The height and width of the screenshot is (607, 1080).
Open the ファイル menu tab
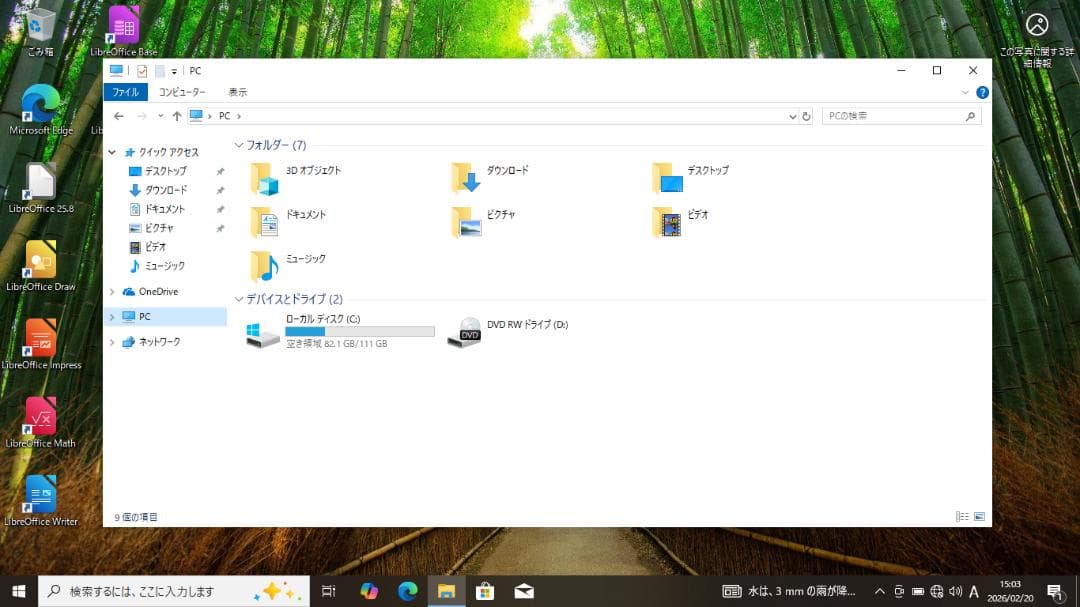pyautogui.click(x=125, y=92)
